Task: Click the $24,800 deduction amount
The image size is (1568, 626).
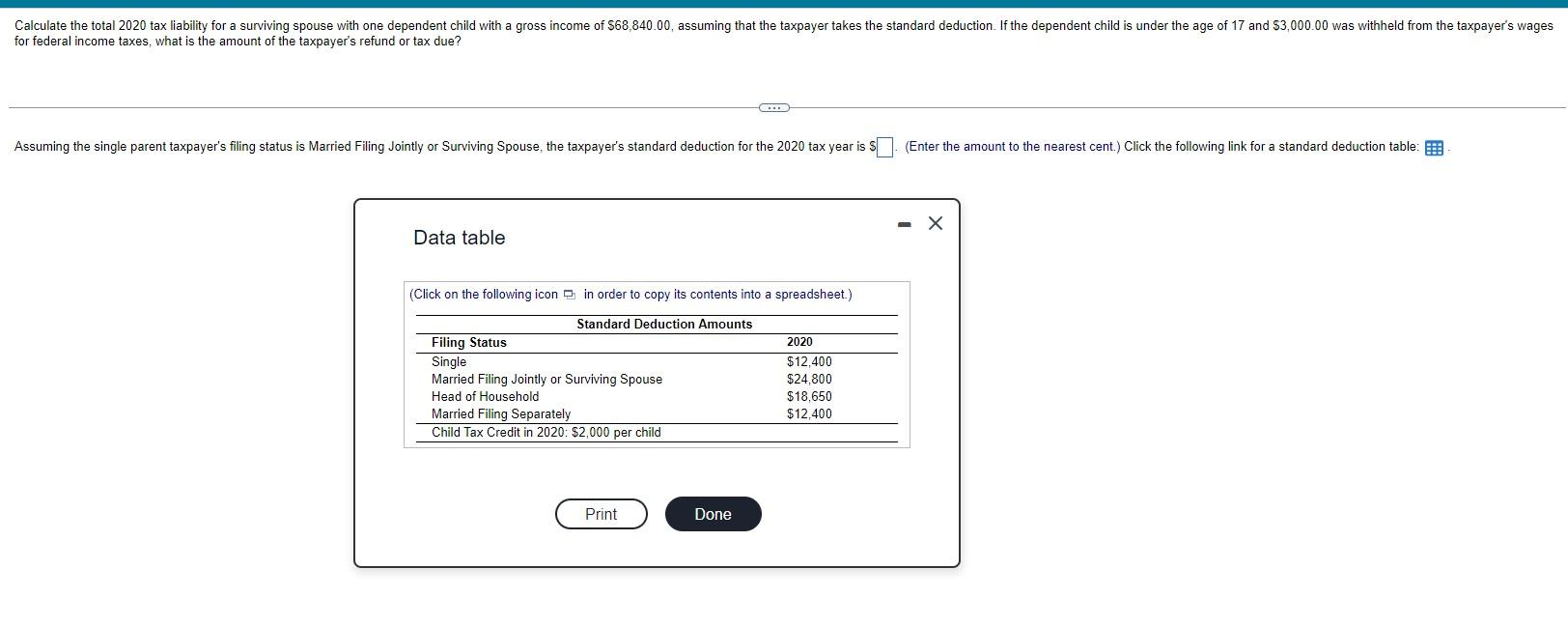Action: (809, 379)
